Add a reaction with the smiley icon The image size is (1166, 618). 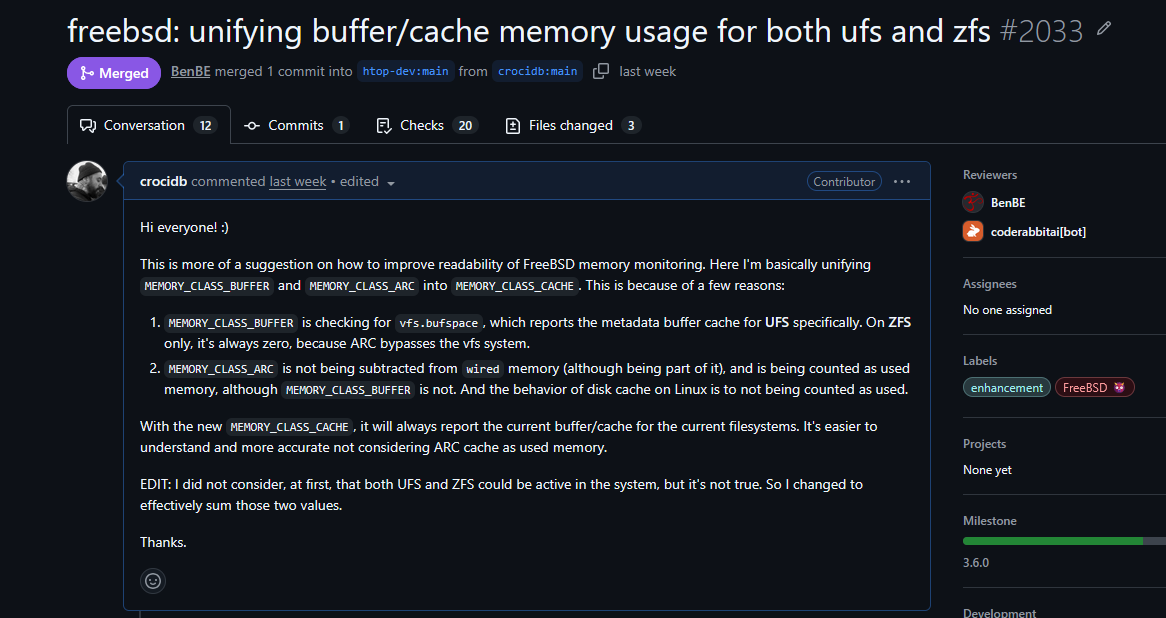click(153, 581)
